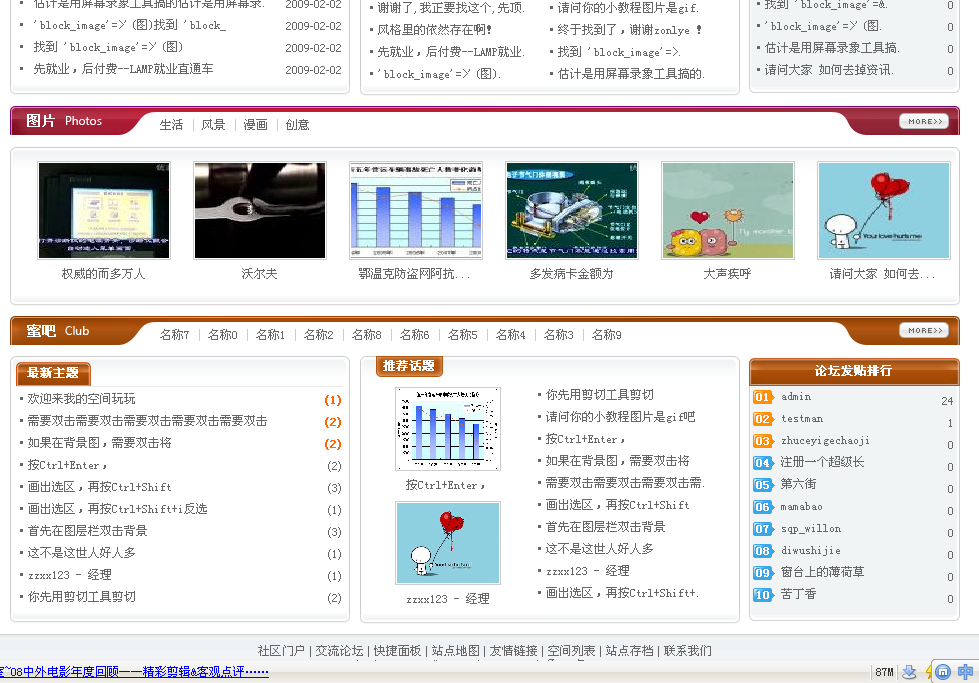Screen dimensions: 979x683
Task: Select the 名称2 club tab
Action: point(318,335)
